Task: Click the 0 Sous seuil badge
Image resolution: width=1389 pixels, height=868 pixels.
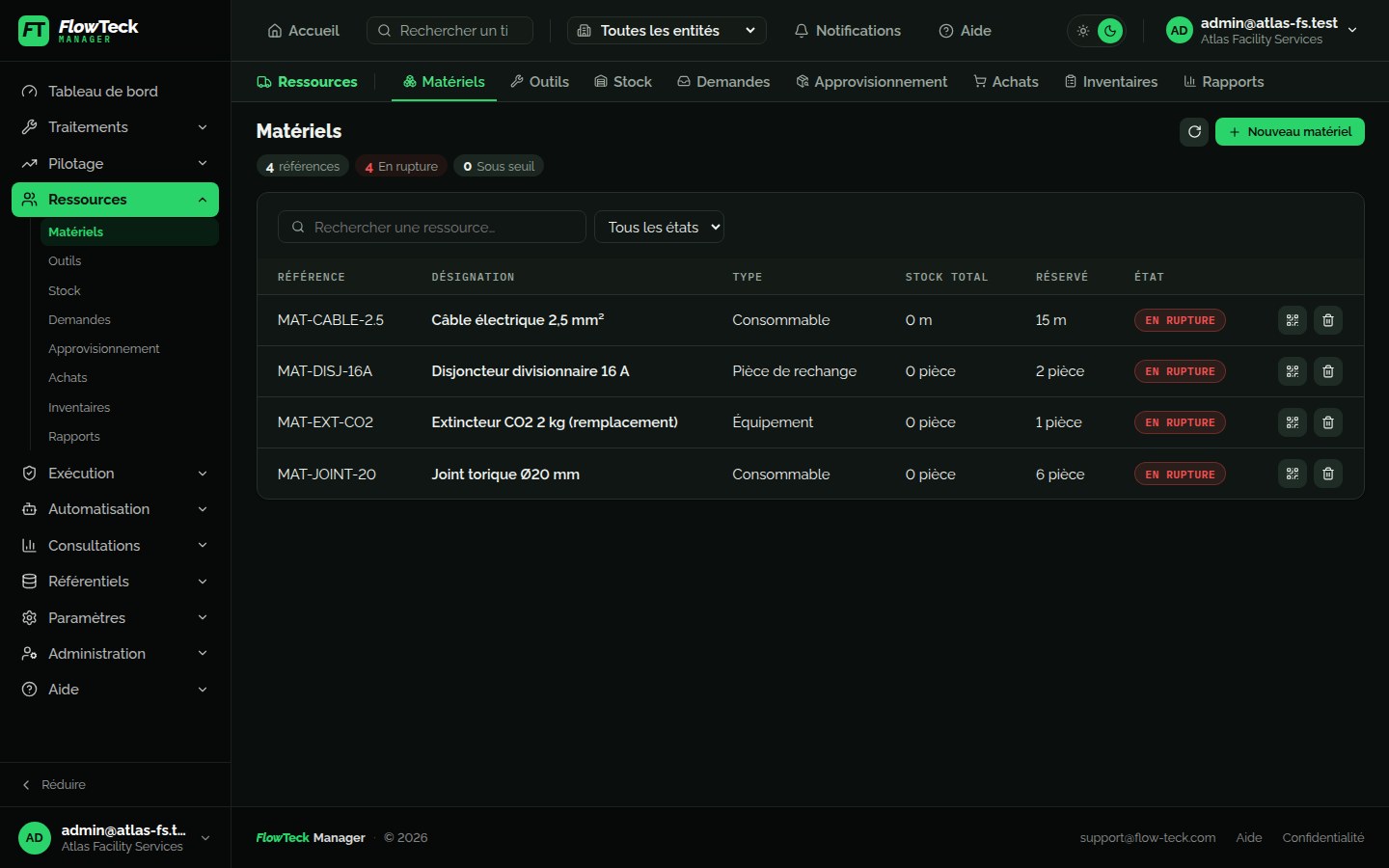Action: coord(499,167)
